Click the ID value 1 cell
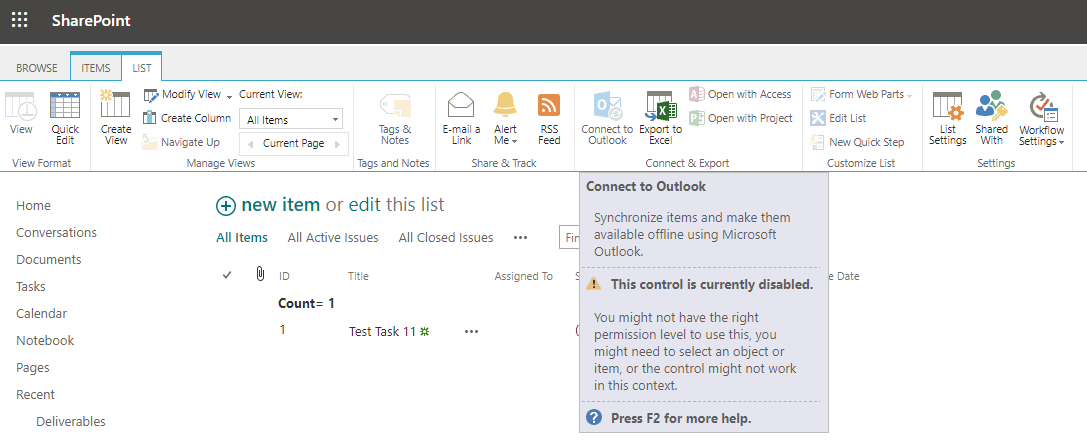Image resolution: width=1087 pixels, height=442 pixels. (282, 330)
